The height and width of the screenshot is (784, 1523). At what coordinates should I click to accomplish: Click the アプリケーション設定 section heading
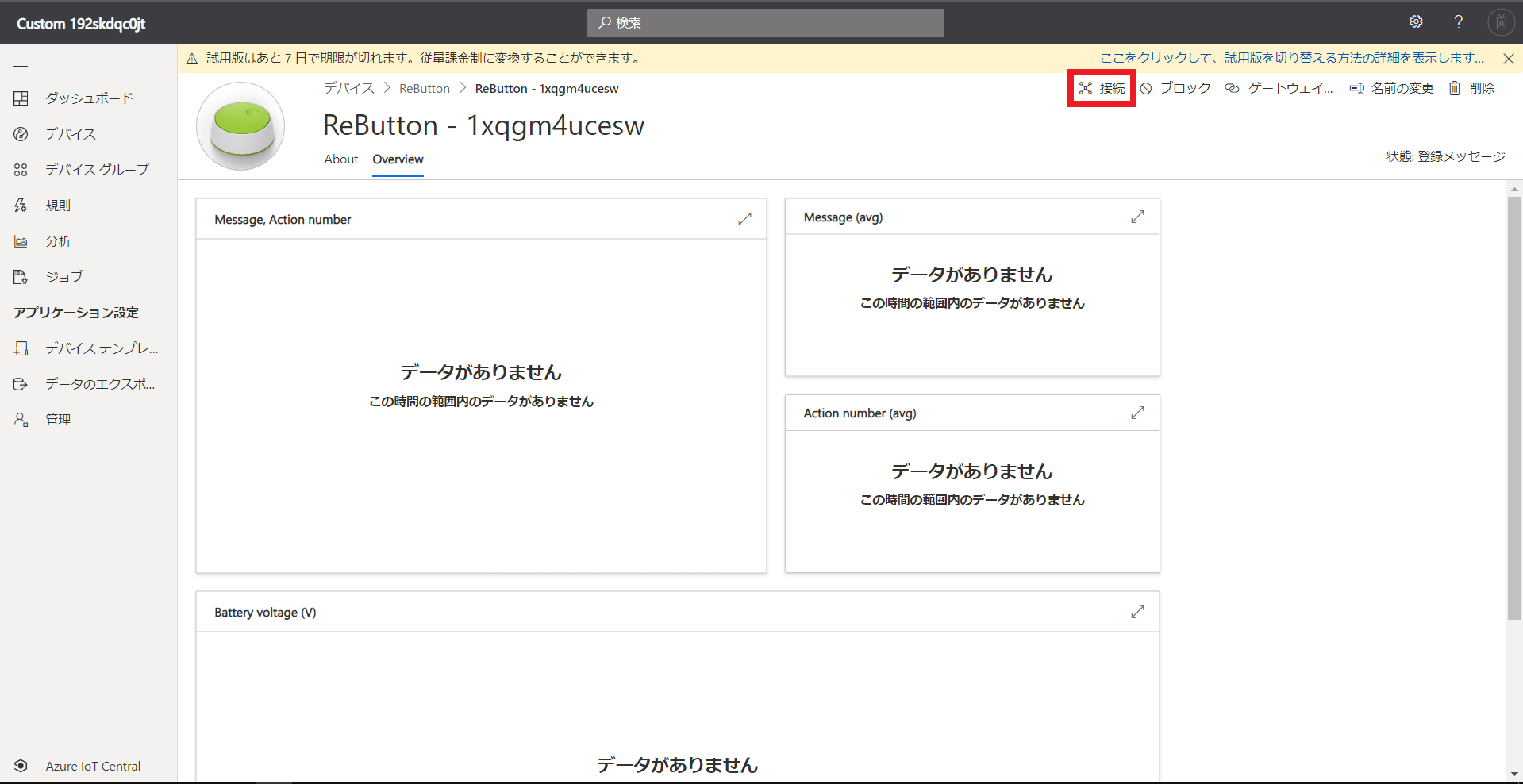pyautogui.click(x=76, y=313)
